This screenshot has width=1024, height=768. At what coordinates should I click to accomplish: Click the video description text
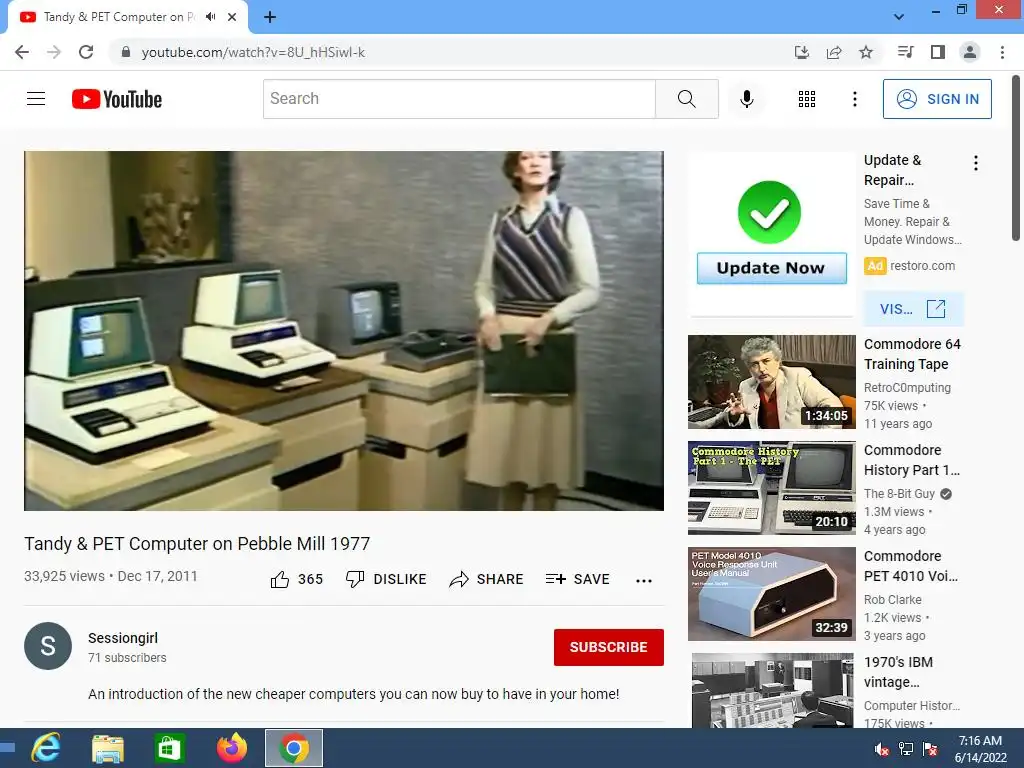pyautogui.click(x=353, y=694)
